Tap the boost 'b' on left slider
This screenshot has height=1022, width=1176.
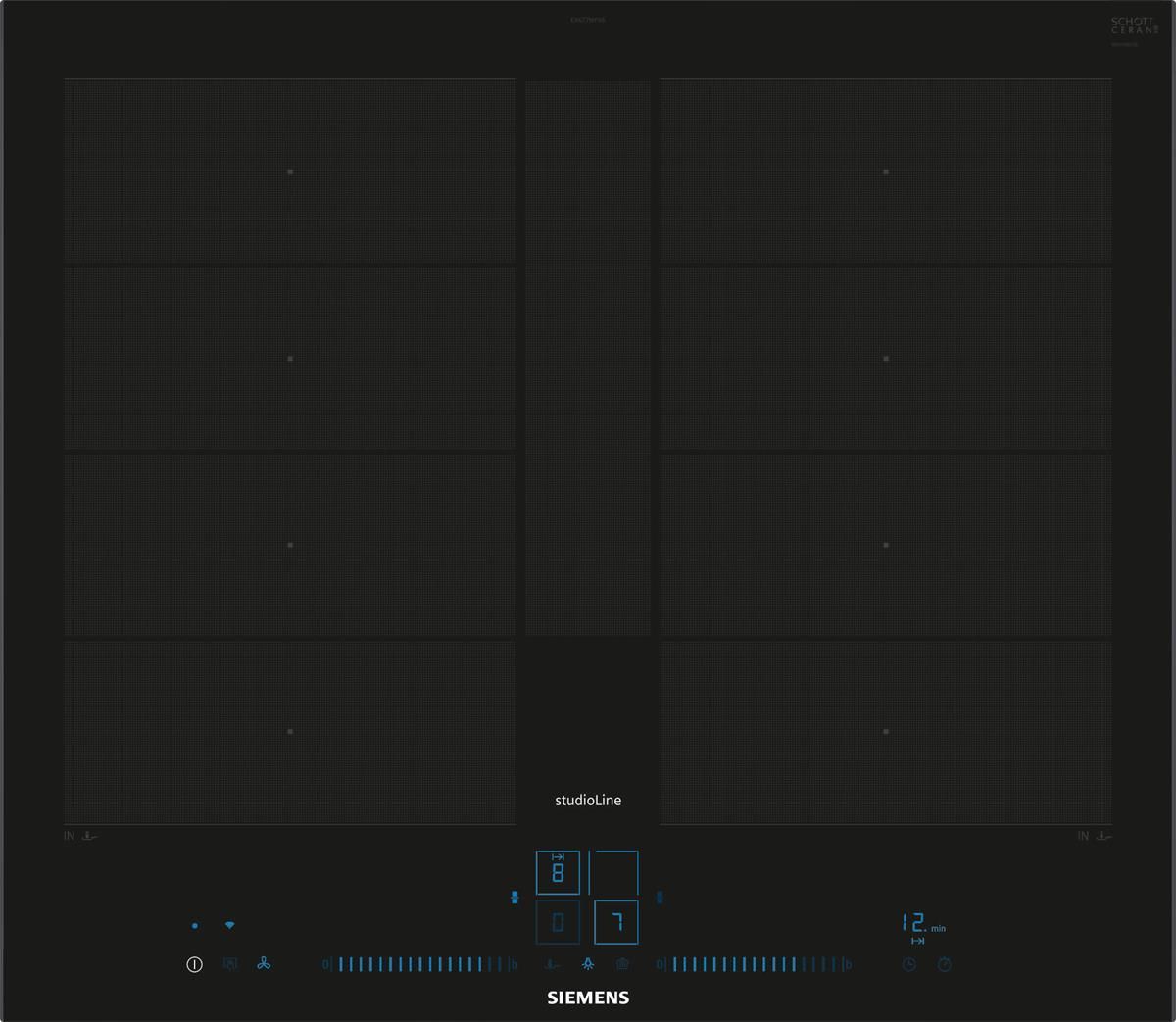(x=514, y=965)
